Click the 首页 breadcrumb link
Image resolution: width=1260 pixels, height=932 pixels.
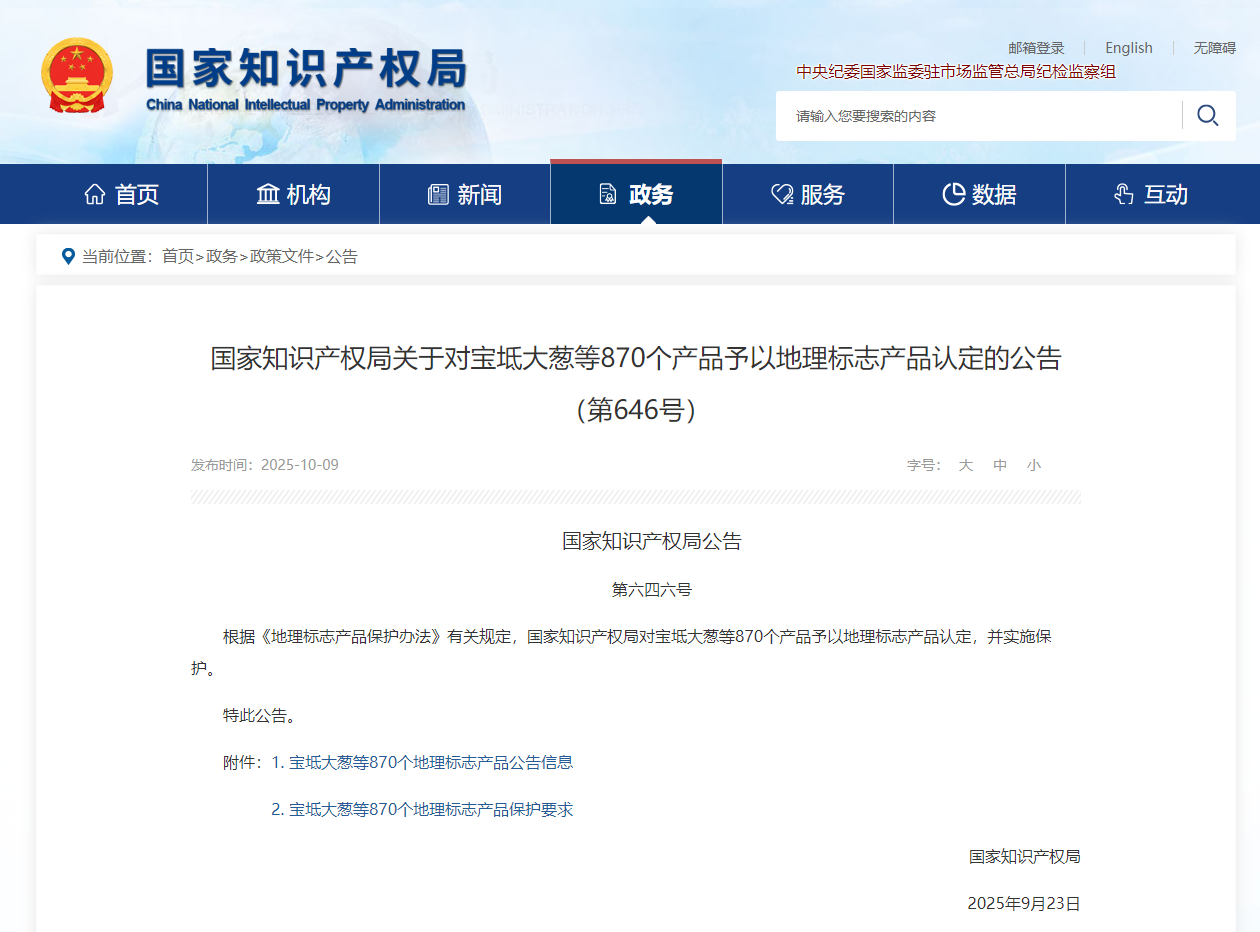click(177, 256)
